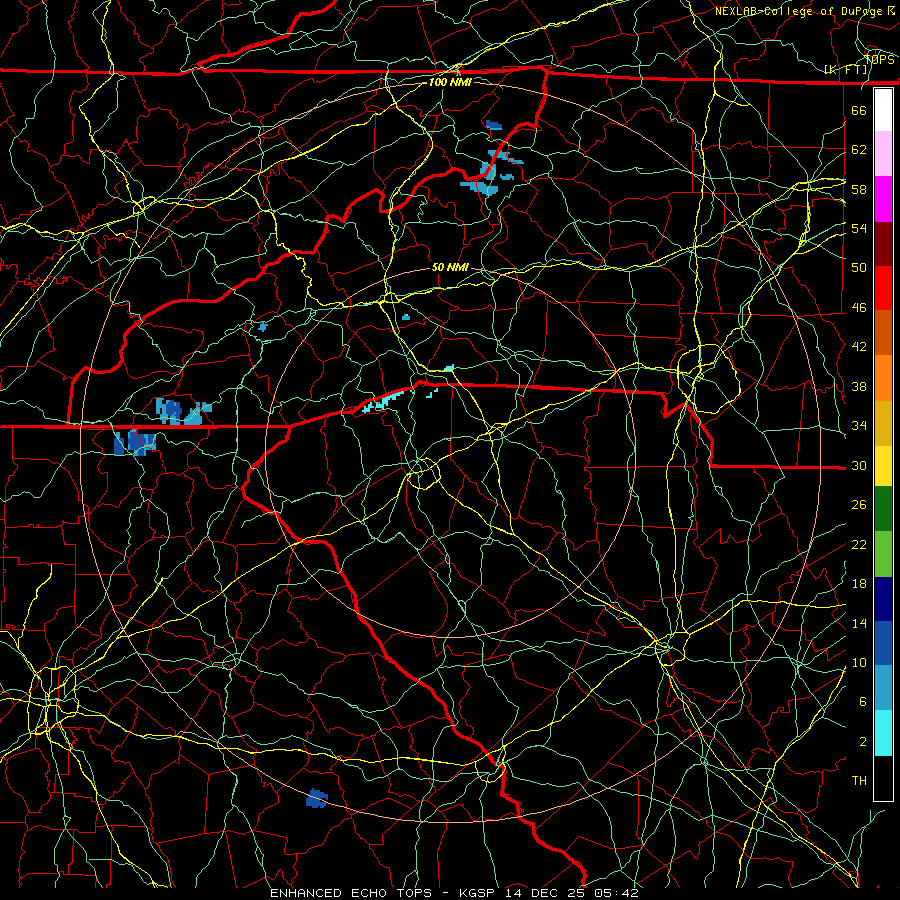Click the bright yellow legend swatch
The width and height of the screenshot is (900, 900).
883,465
